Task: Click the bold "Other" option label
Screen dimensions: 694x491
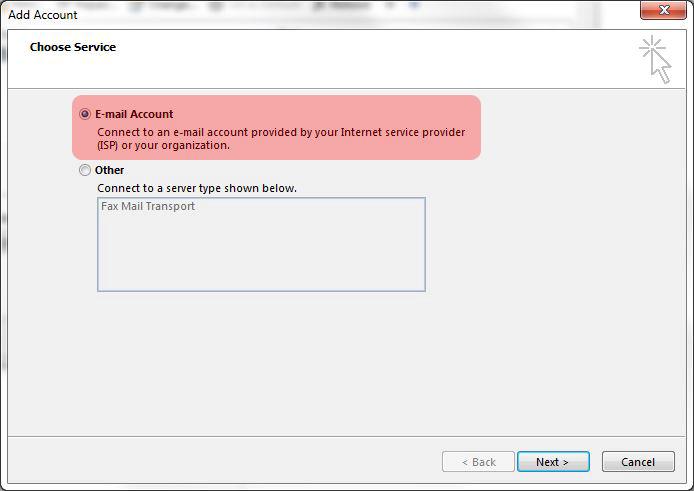Action: coord(109,170)
